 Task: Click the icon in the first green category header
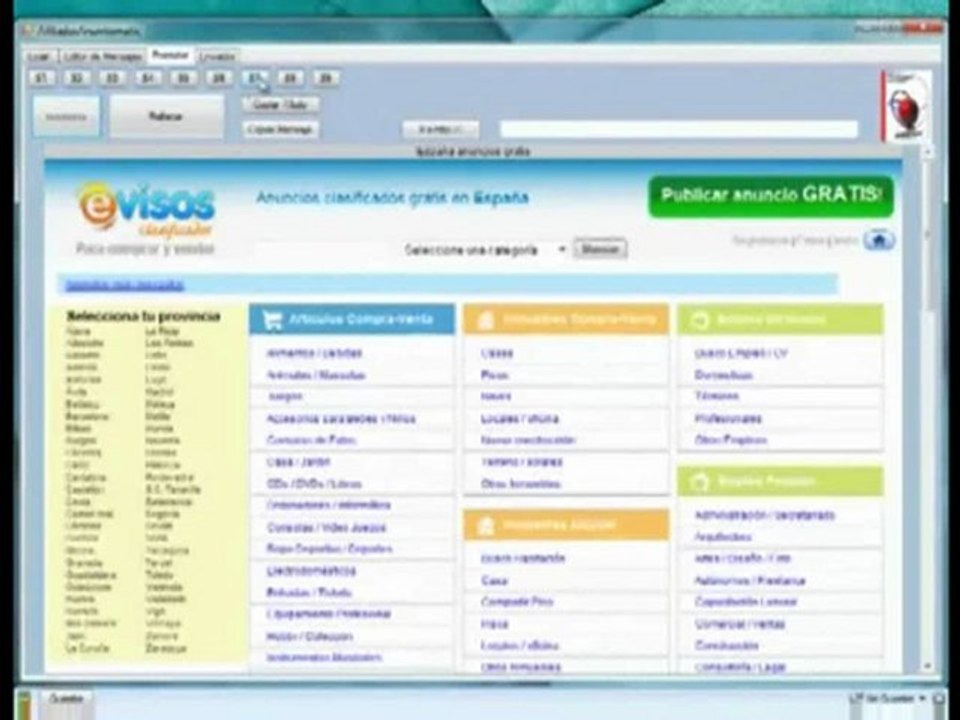pos(699,320)
